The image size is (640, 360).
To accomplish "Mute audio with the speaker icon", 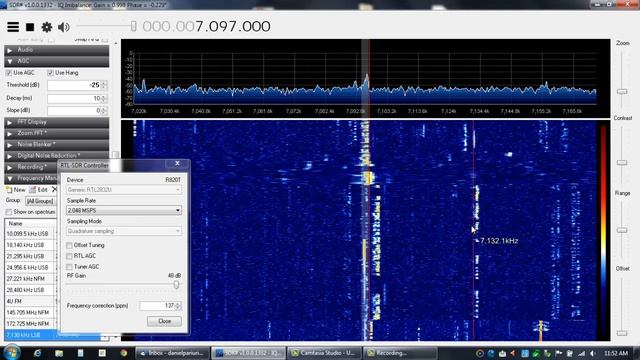I will point(64,27).
